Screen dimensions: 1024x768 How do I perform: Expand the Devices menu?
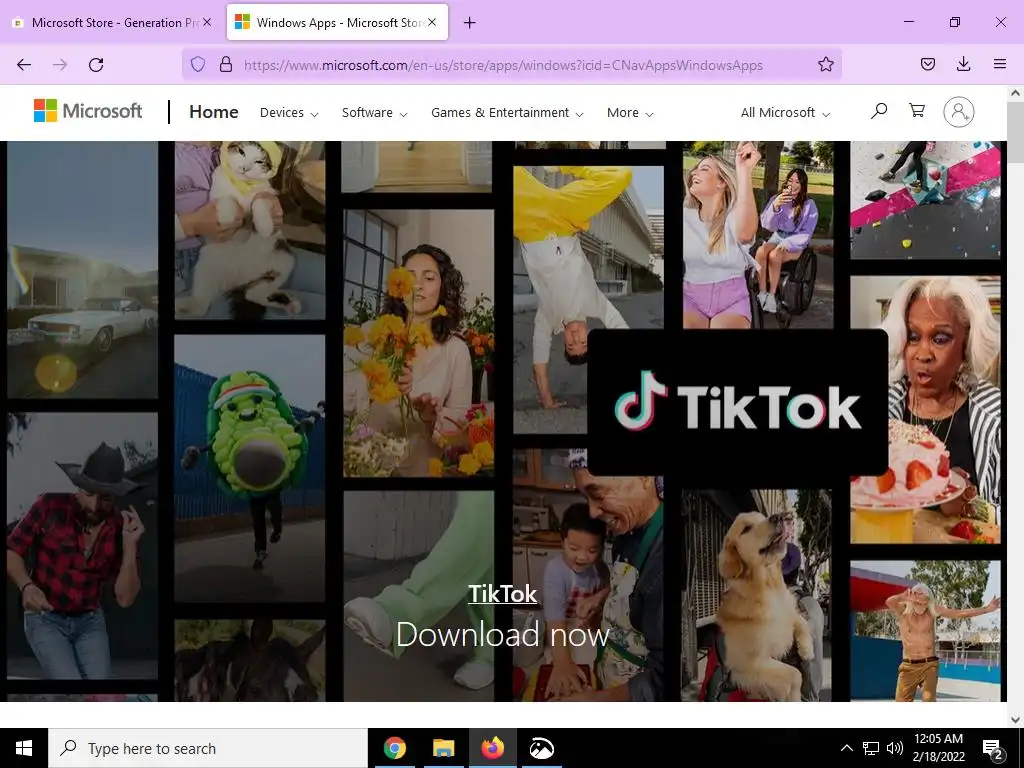click(x=289, y=112)
